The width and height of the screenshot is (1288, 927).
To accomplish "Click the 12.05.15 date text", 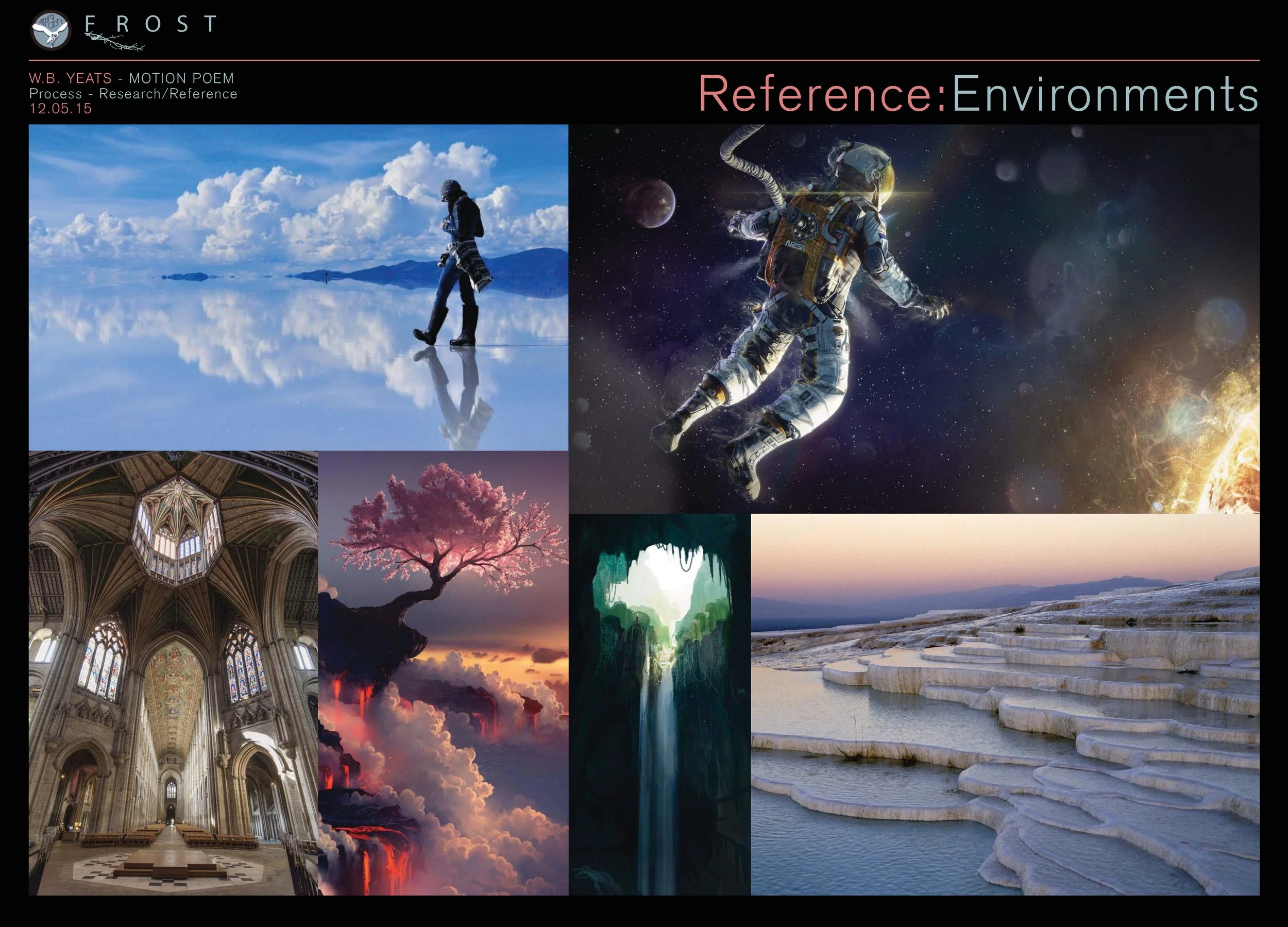I will pyautogui.click(x=60, y=109).
